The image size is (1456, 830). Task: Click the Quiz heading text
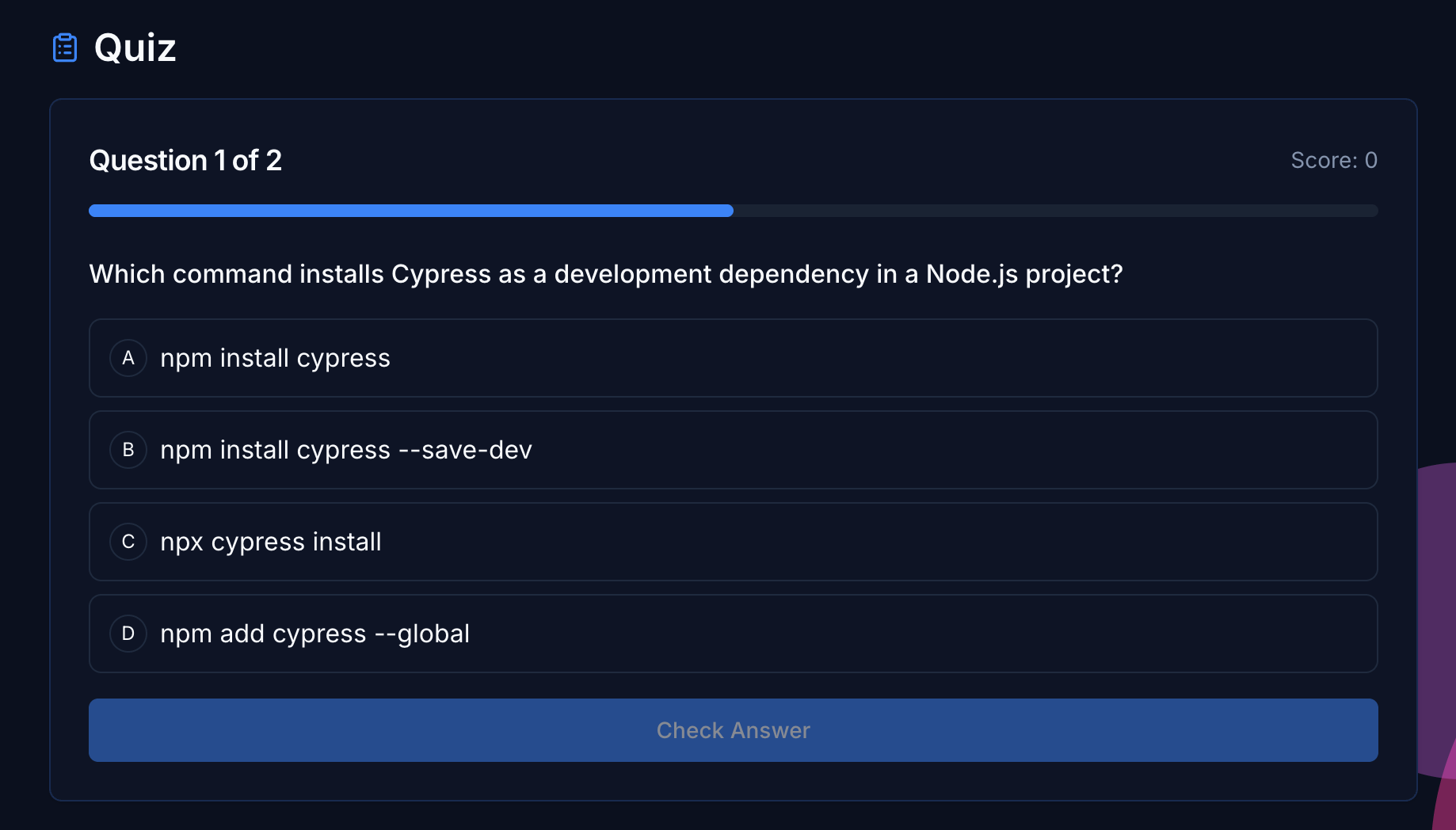135,48
